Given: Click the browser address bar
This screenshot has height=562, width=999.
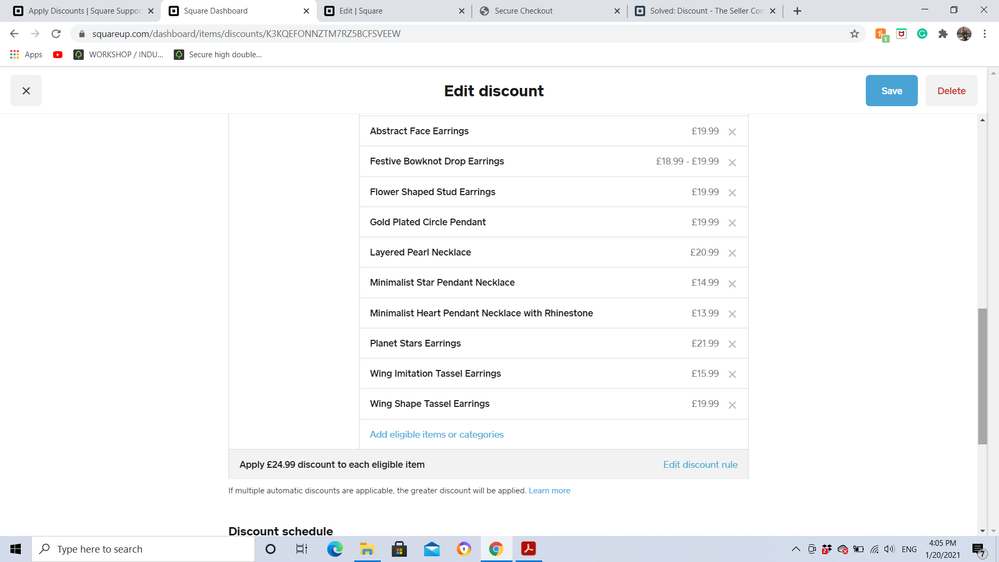Looking at the screenshot, I should point(450,34).
